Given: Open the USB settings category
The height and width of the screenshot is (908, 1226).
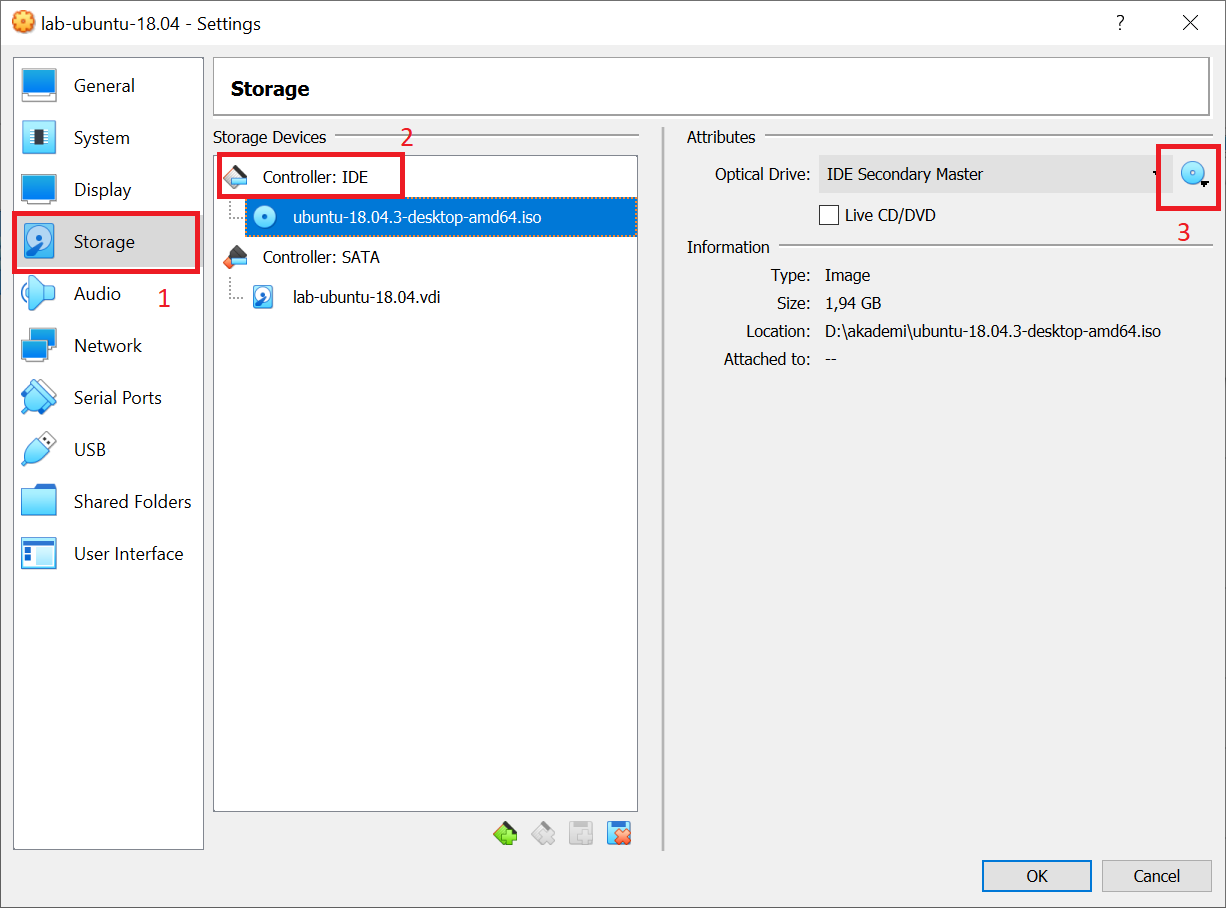Looking at the screenshot, I should [108, 450].
